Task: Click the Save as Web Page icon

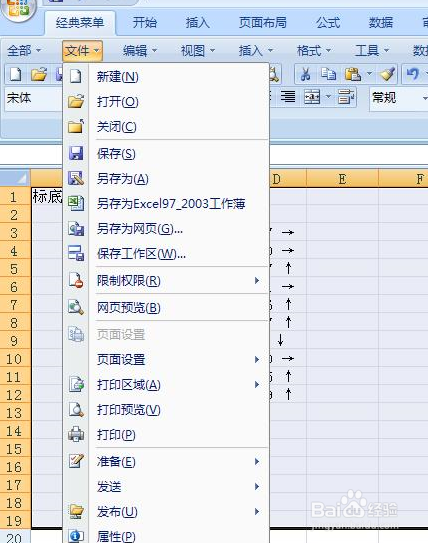Action: 76,229
